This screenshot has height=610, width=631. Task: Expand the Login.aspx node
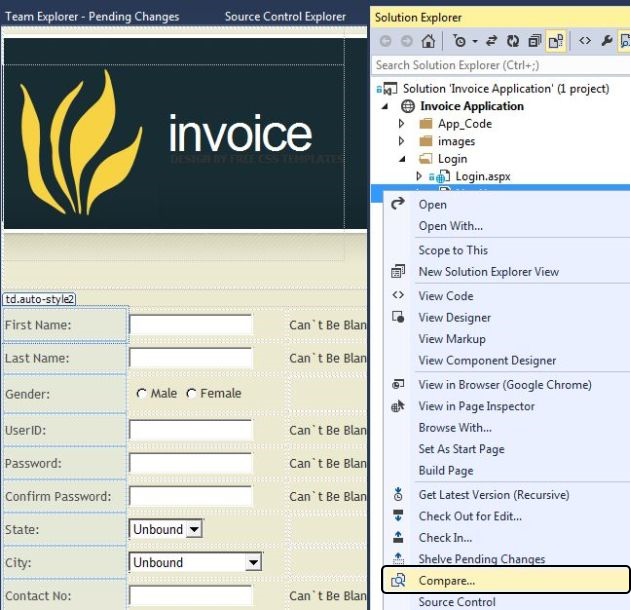[419, 176]
